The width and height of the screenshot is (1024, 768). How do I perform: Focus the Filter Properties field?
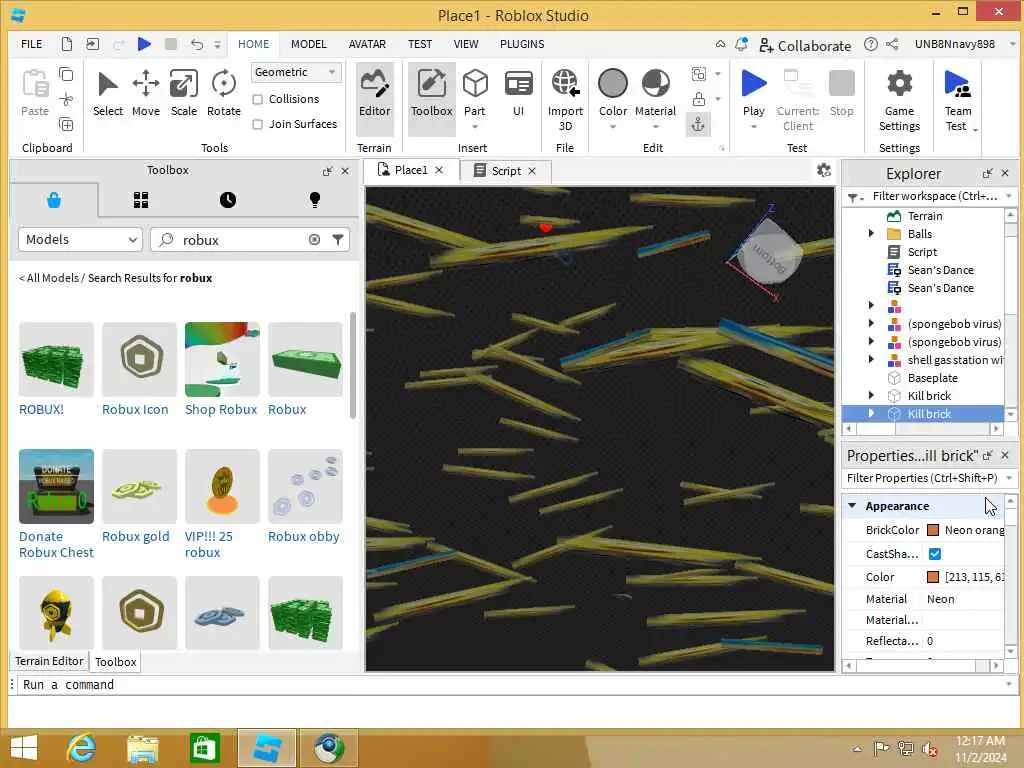(x=922, y=478)
